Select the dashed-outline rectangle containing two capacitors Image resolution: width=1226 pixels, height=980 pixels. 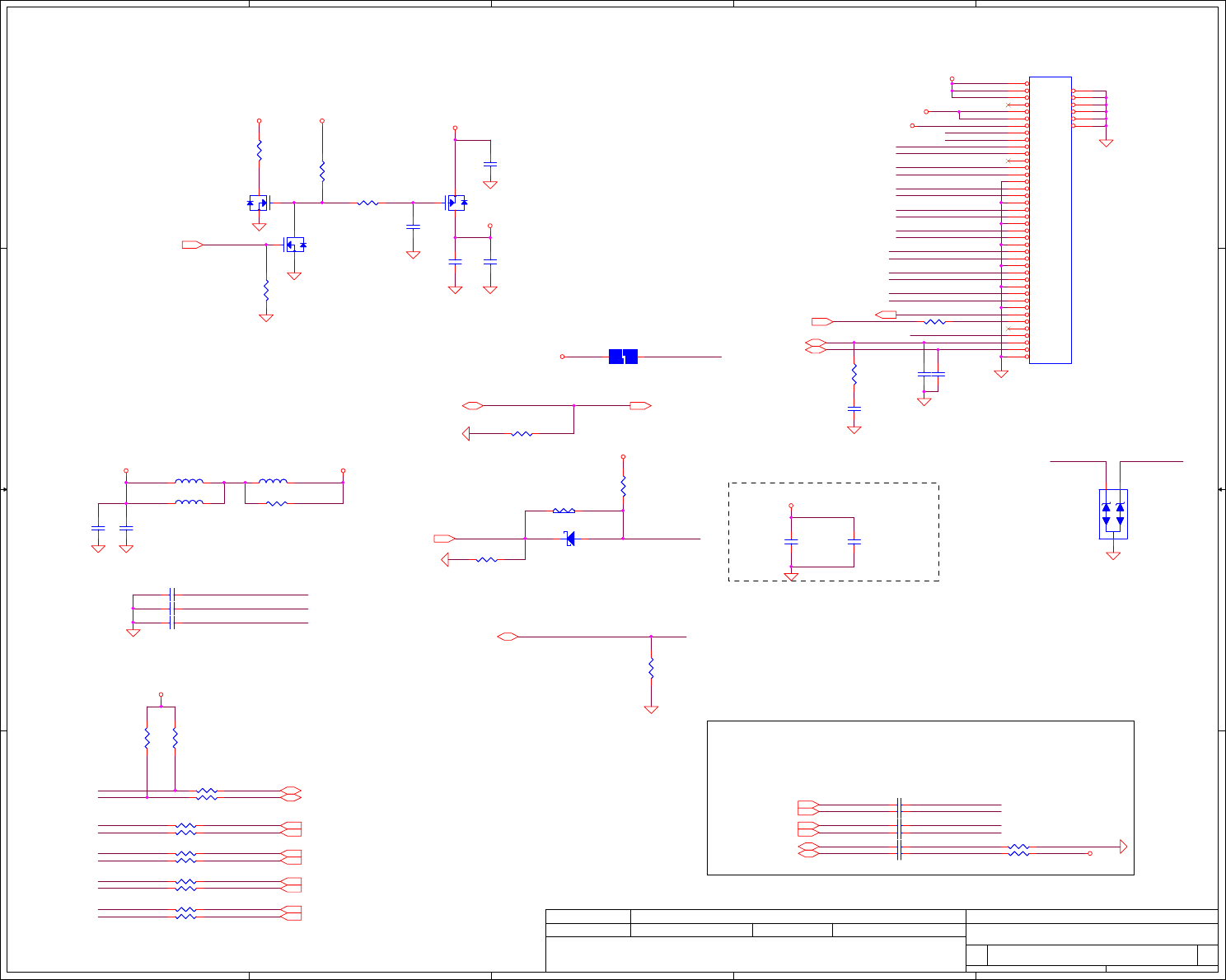834,532
